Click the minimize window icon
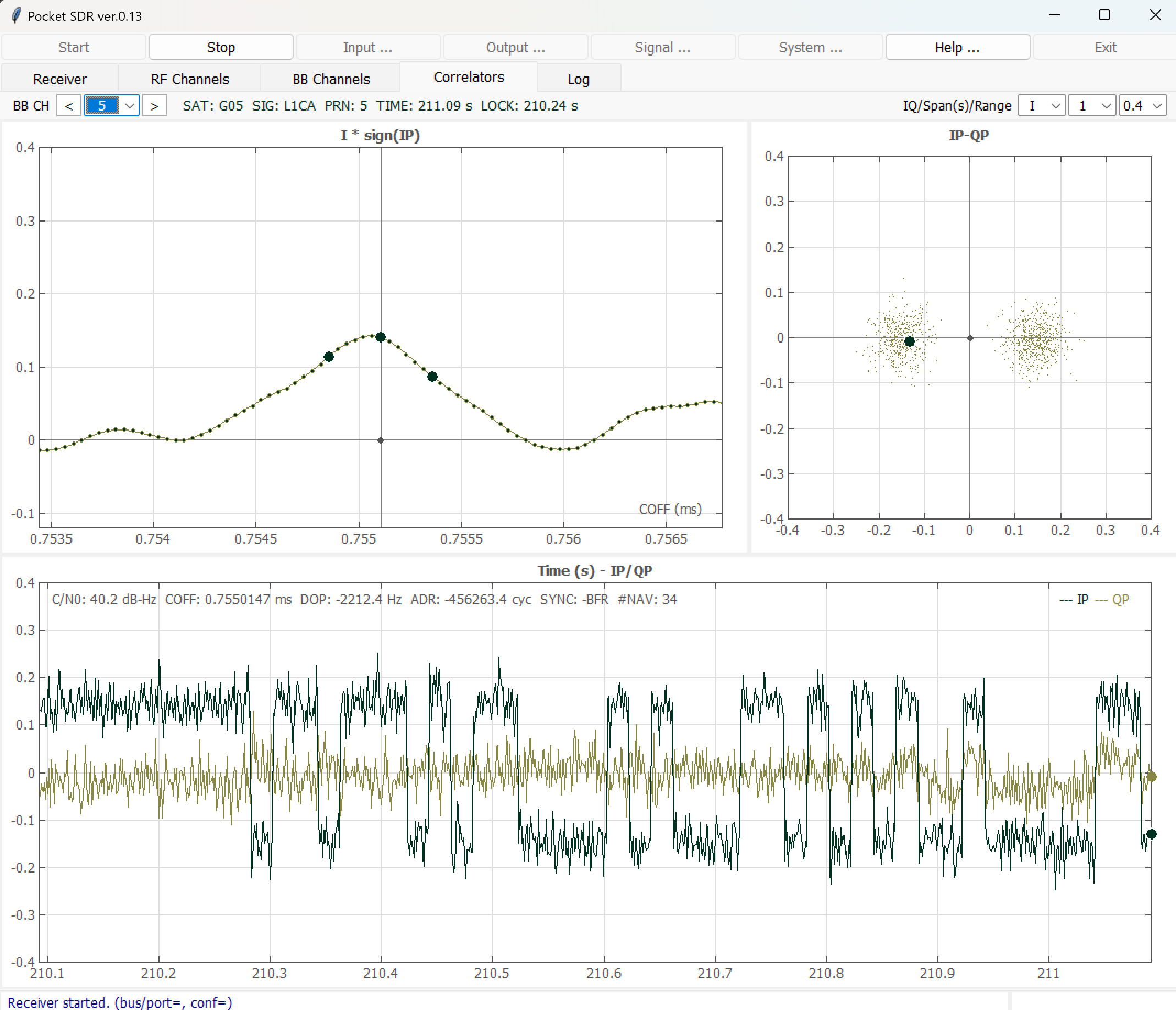Viewport: 1176px width, 1010px height. coord(1054,15)
